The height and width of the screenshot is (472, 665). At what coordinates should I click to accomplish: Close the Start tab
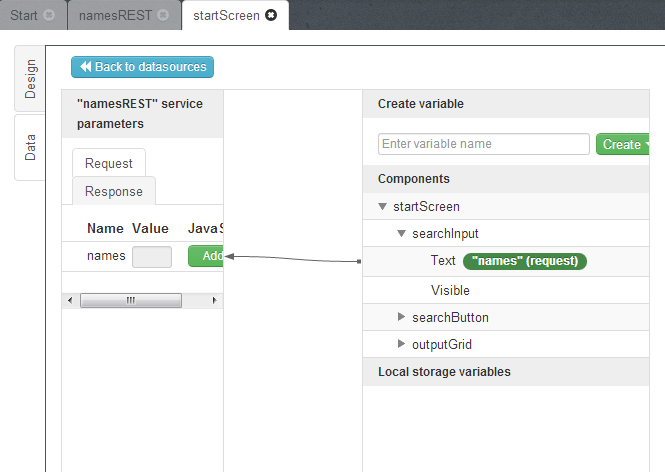pos(49,15)
